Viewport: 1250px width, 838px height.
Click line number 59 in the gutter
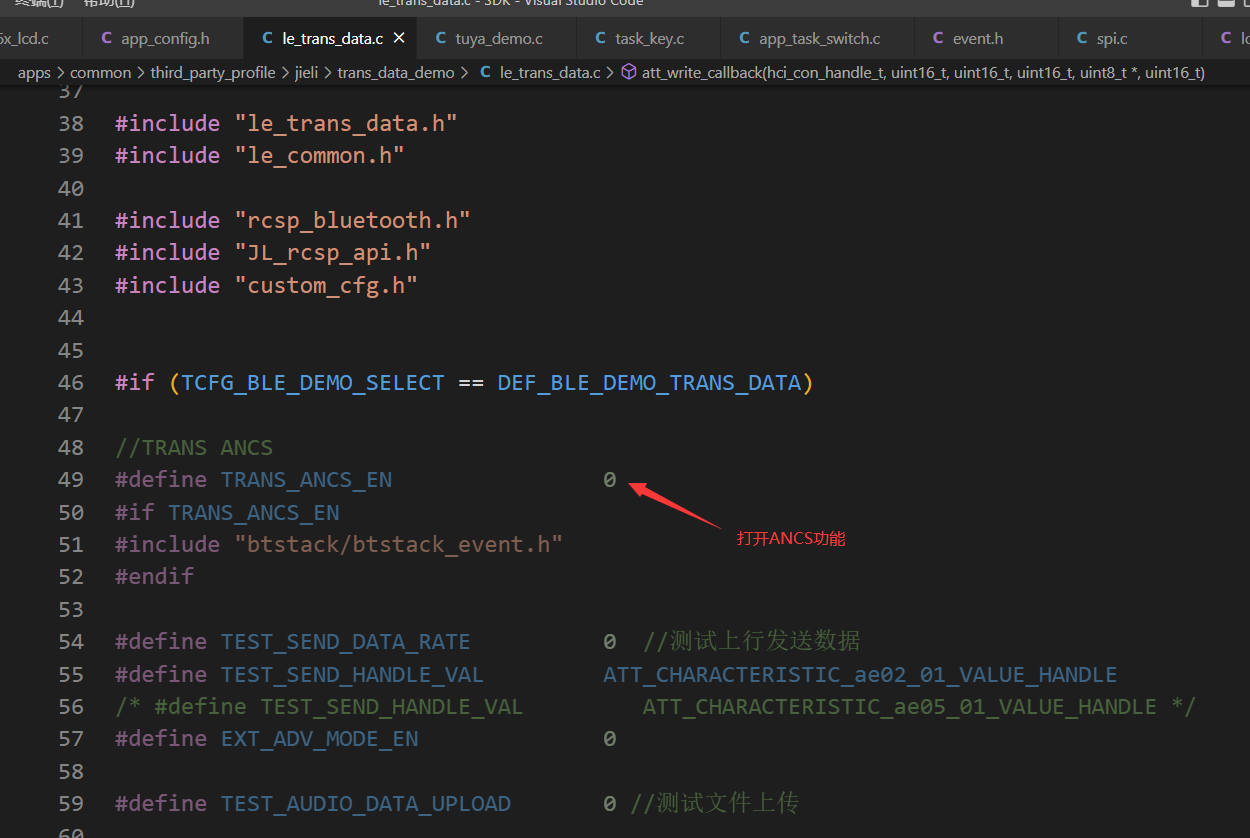(x=71, y=803)
